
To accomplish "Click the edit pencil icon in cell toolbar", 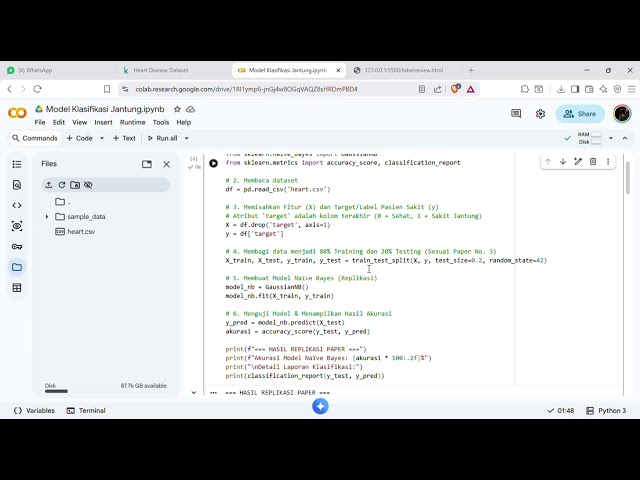I will (x=578, y=162).
